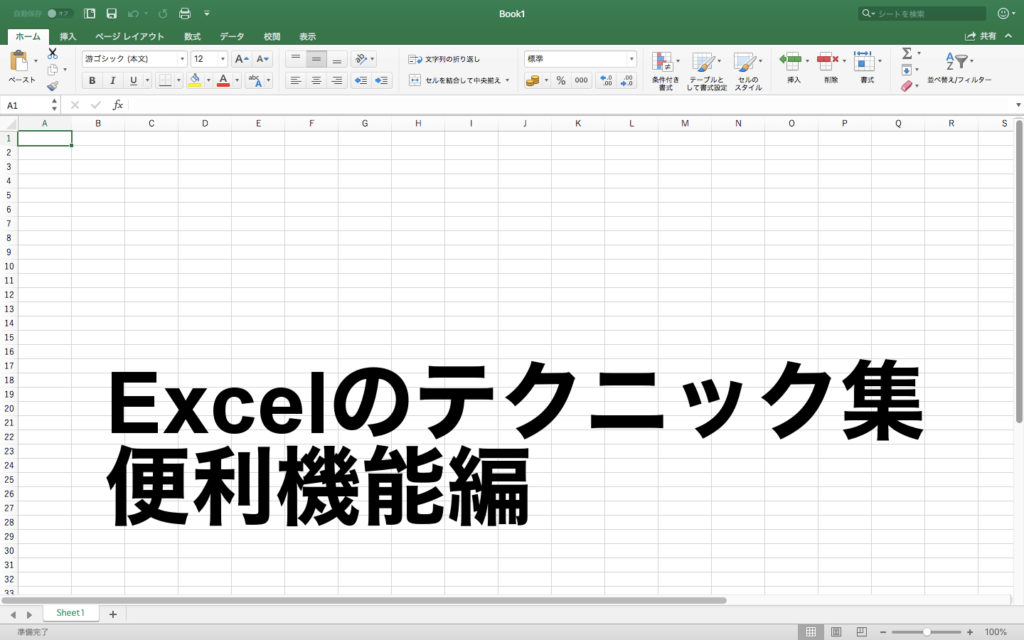Expand the fill color dropdown arrow
This screenshot has height=640, width=1024.
click(208, 80)
